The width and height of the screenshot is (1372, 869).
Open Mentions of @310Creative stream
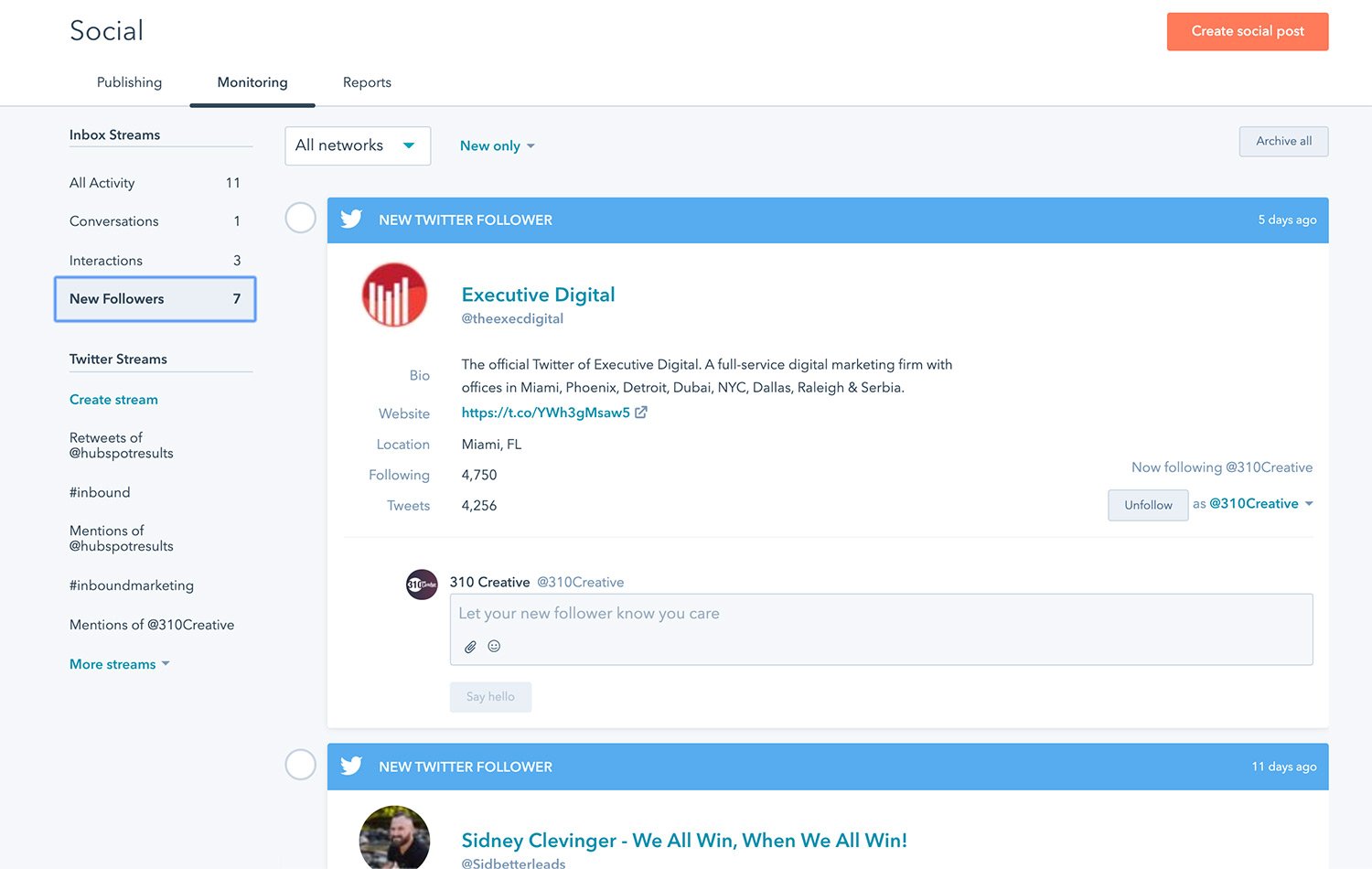coord(152,625)
